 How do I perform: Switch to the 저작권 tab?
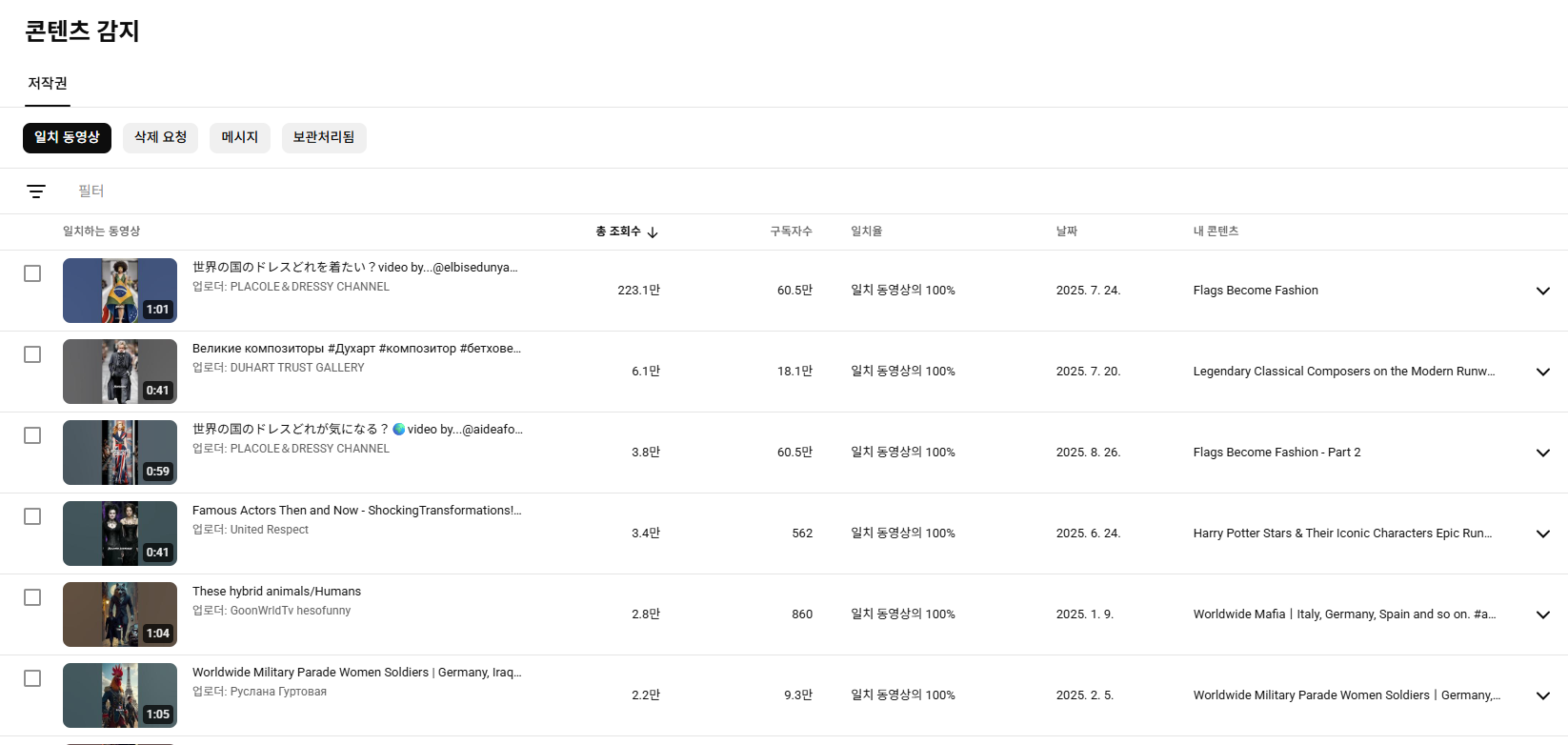pos(48,84)
